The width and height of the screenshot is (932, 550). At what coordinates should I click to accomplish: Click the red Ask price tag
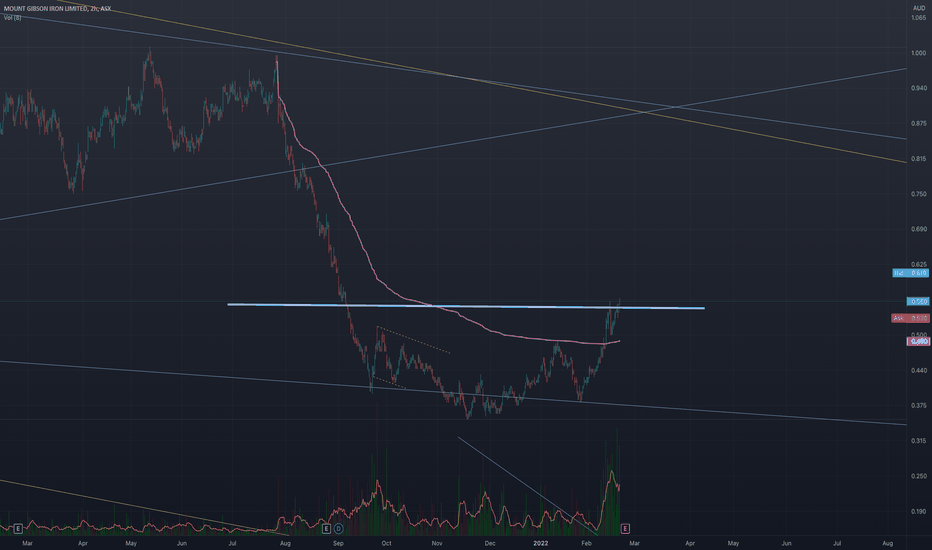910,319
